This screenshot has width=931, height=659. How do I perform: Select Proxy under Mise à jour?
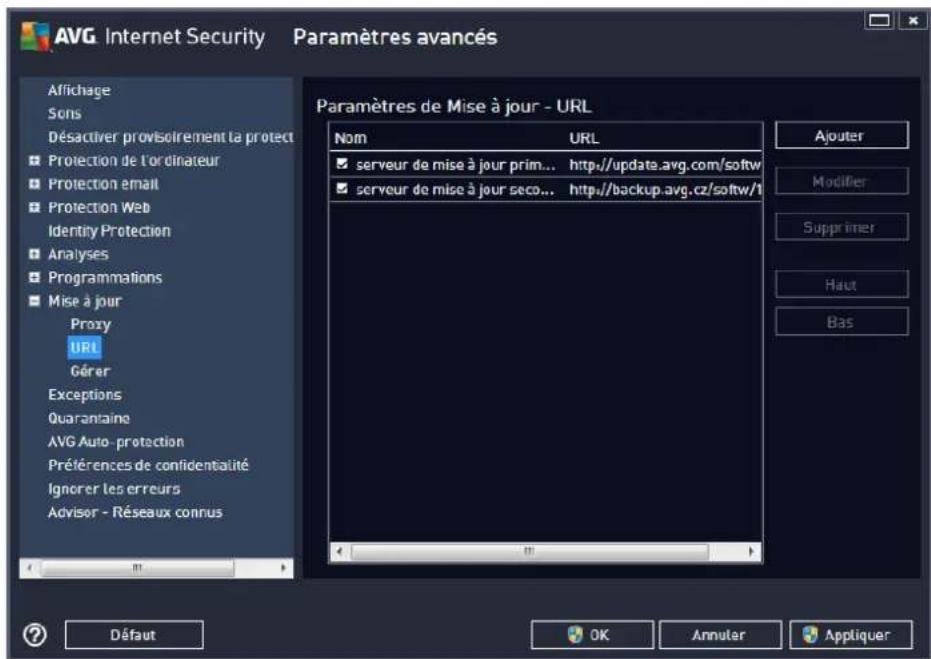tap(90, 324)
